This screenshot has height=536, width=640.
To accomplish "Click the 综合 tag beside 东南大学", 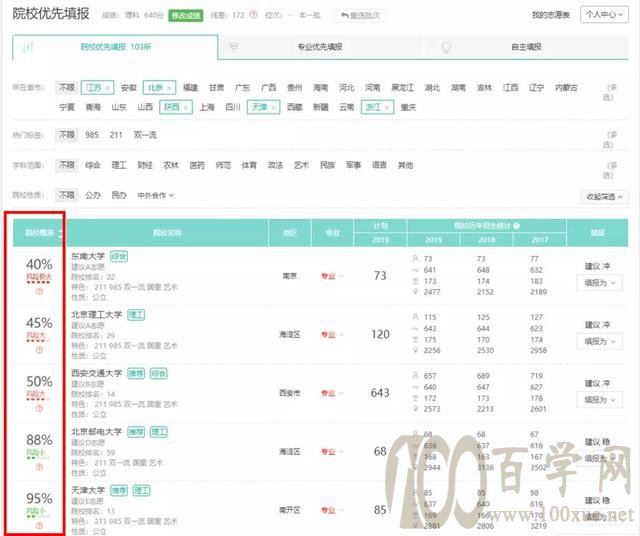I will tap(119, 256).
